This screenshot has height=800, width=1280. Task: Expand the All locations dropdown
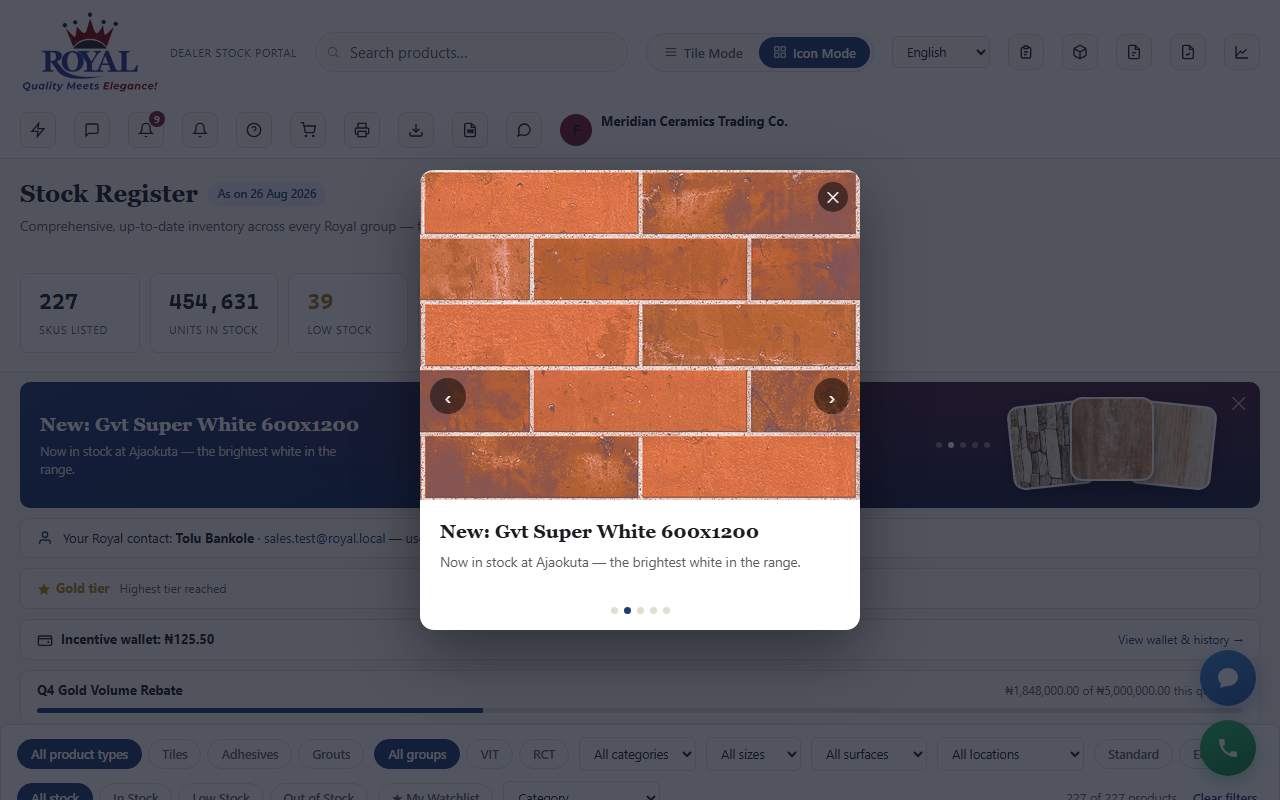coord(1010,754)
